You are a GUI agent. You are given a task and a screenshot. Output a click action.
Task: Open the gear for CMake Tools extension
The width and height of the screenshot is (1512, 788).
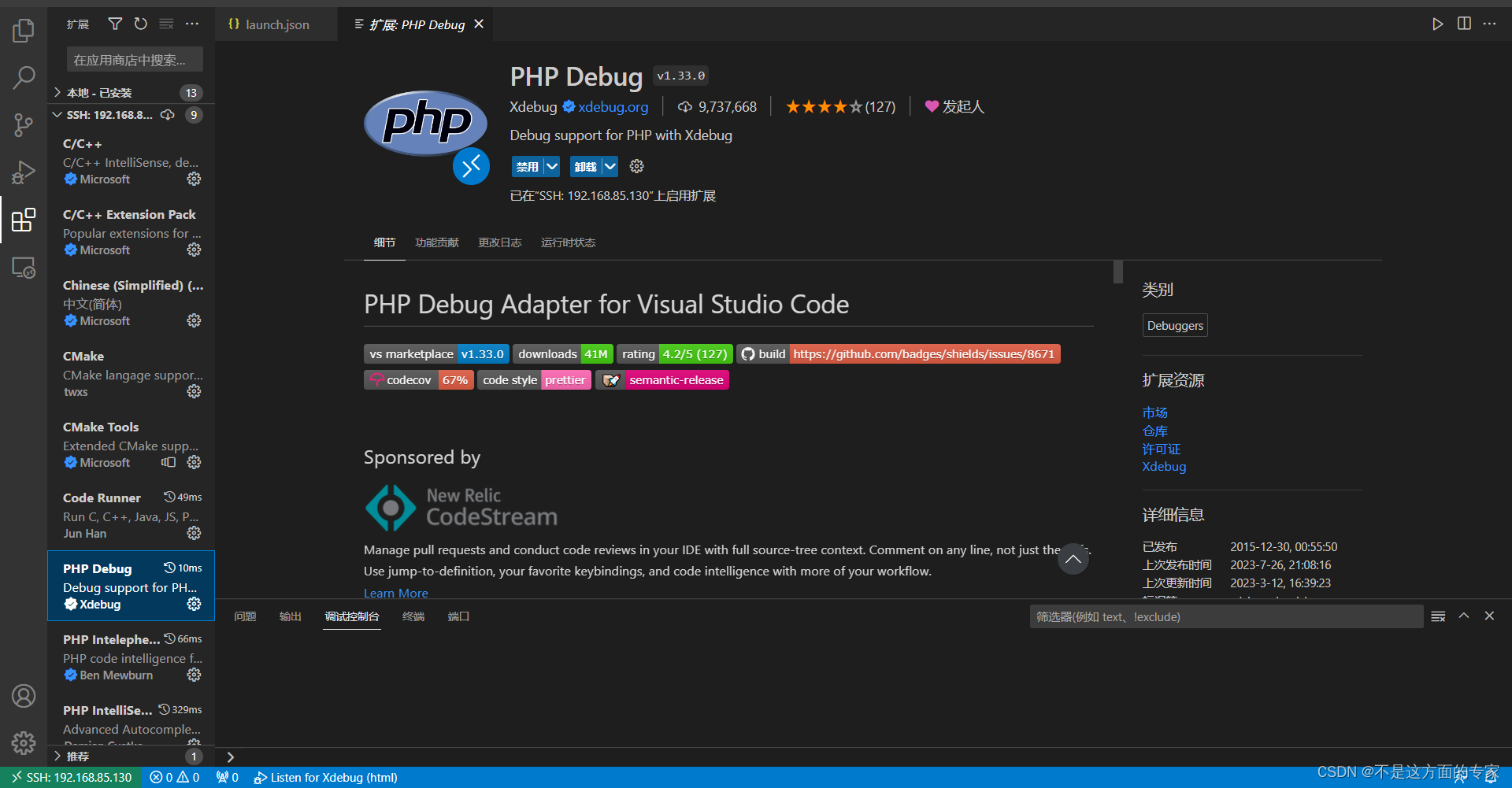point(194,462)
